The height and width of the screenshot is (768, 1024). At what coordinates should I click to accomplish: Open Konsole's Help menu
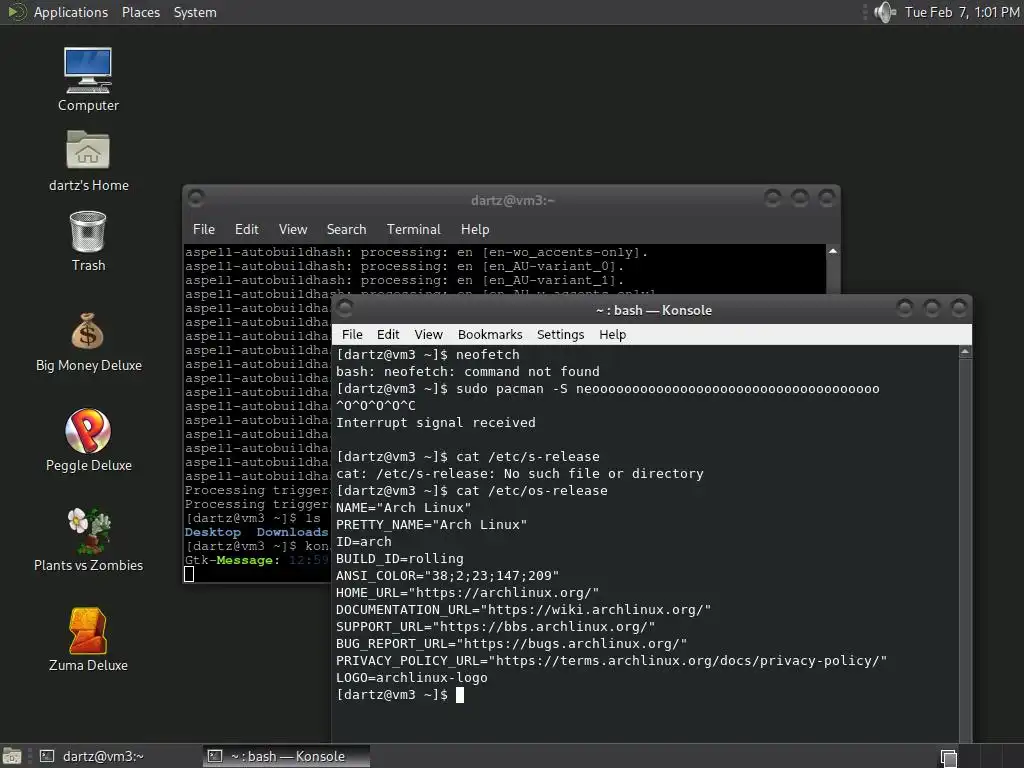[613, 334]
